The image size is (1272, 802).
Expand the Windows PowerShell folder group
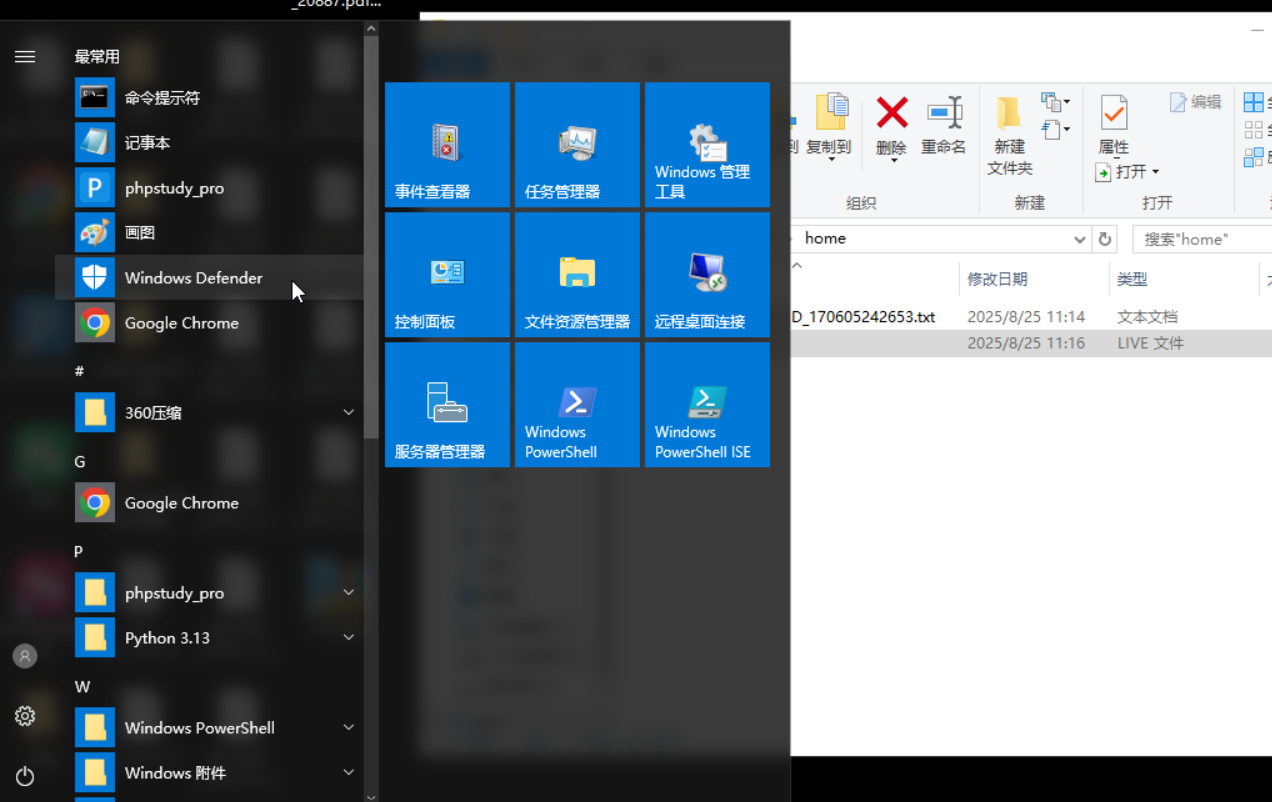click(348, 728)
